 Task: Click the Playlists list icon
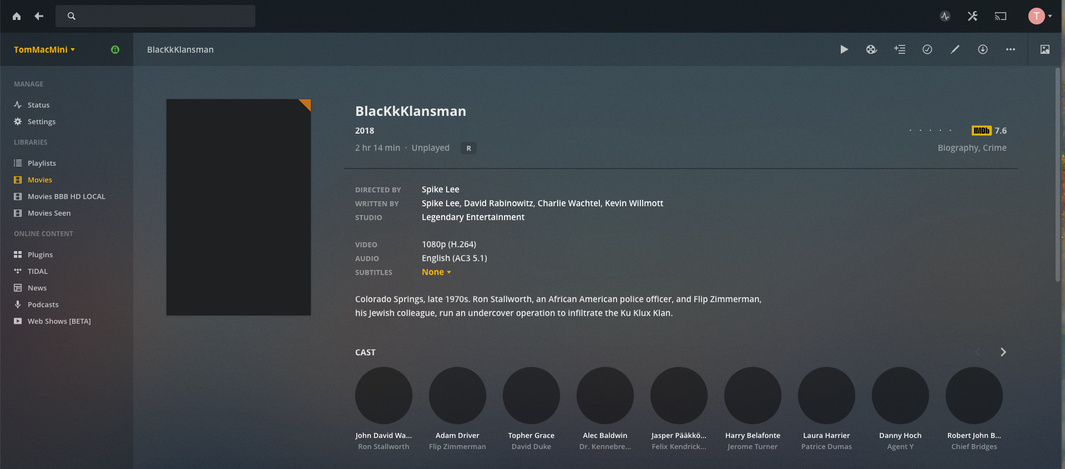pos(18,164)
